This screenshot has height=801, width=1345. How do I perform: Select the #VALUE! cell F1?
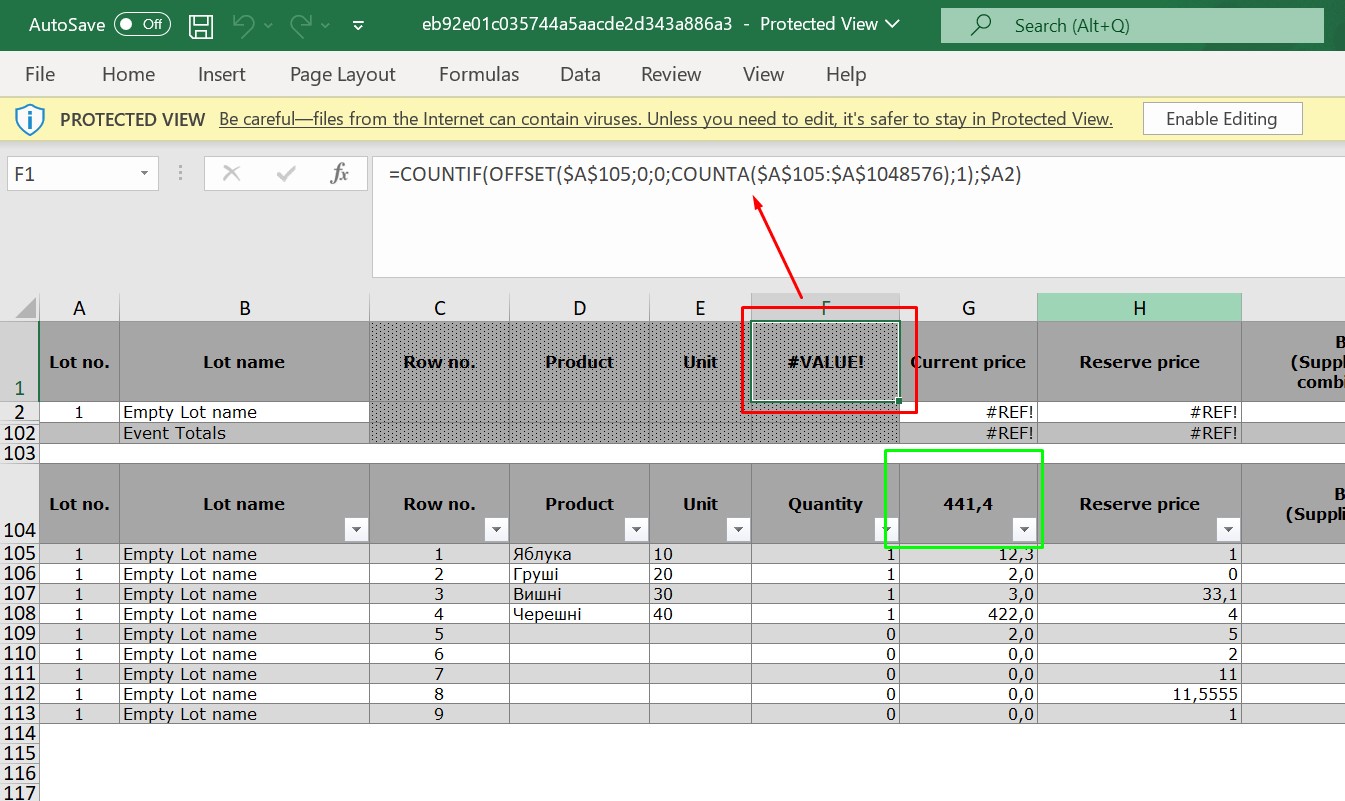click(825, 362)
